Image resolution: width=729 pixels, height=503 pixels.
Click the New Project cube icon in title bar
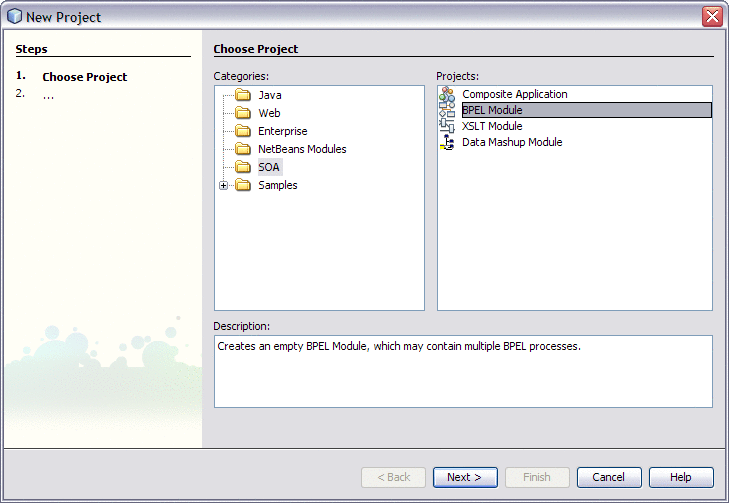14,16
